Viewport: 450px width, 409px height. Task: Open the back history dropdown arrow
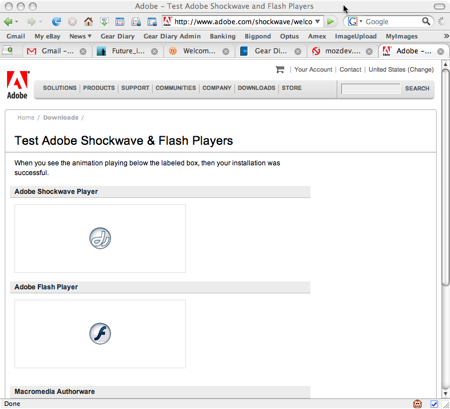(17, 22)
